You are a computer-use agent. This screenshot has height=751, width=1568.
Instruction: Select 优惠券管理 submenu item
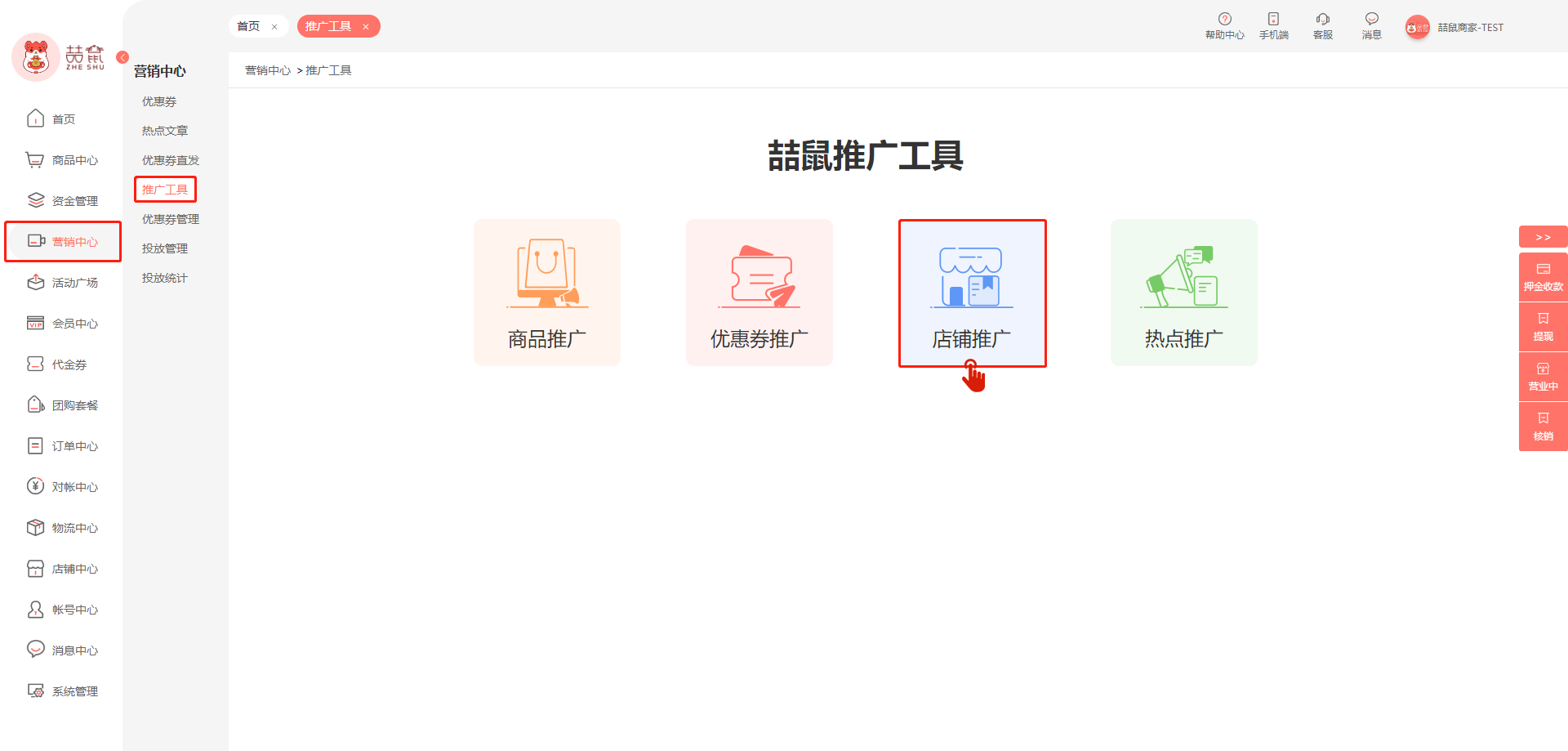coord(171,219)
